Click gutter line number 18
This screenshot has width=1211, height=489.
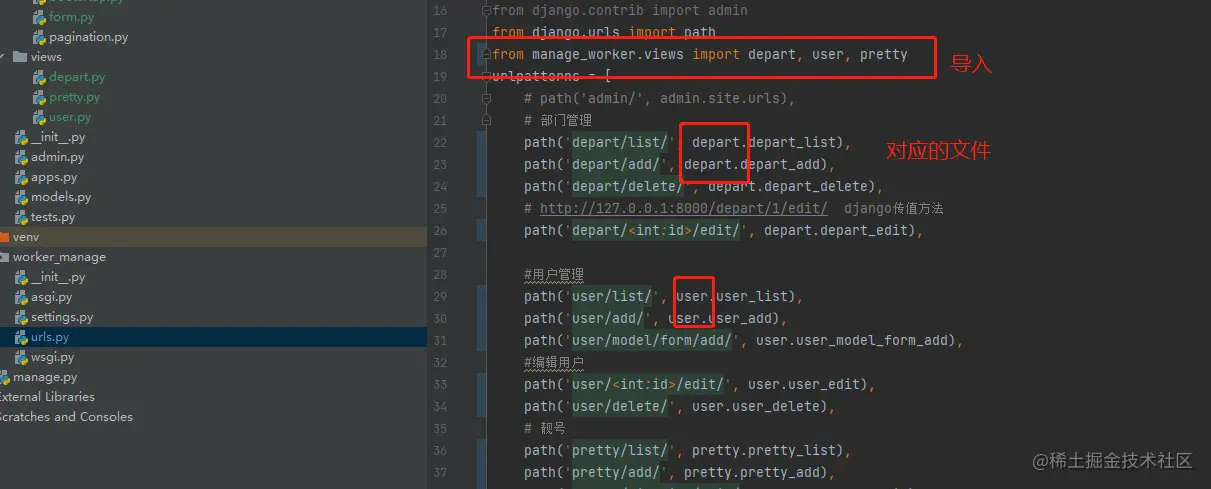(440, 54)
